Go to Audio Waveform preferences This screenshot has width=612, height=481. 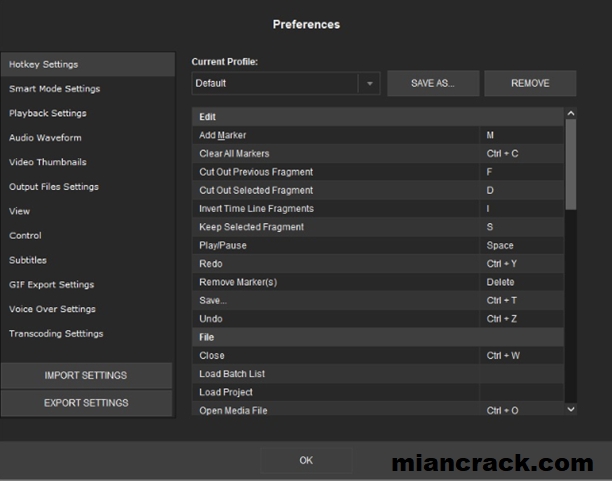point(87,138)
